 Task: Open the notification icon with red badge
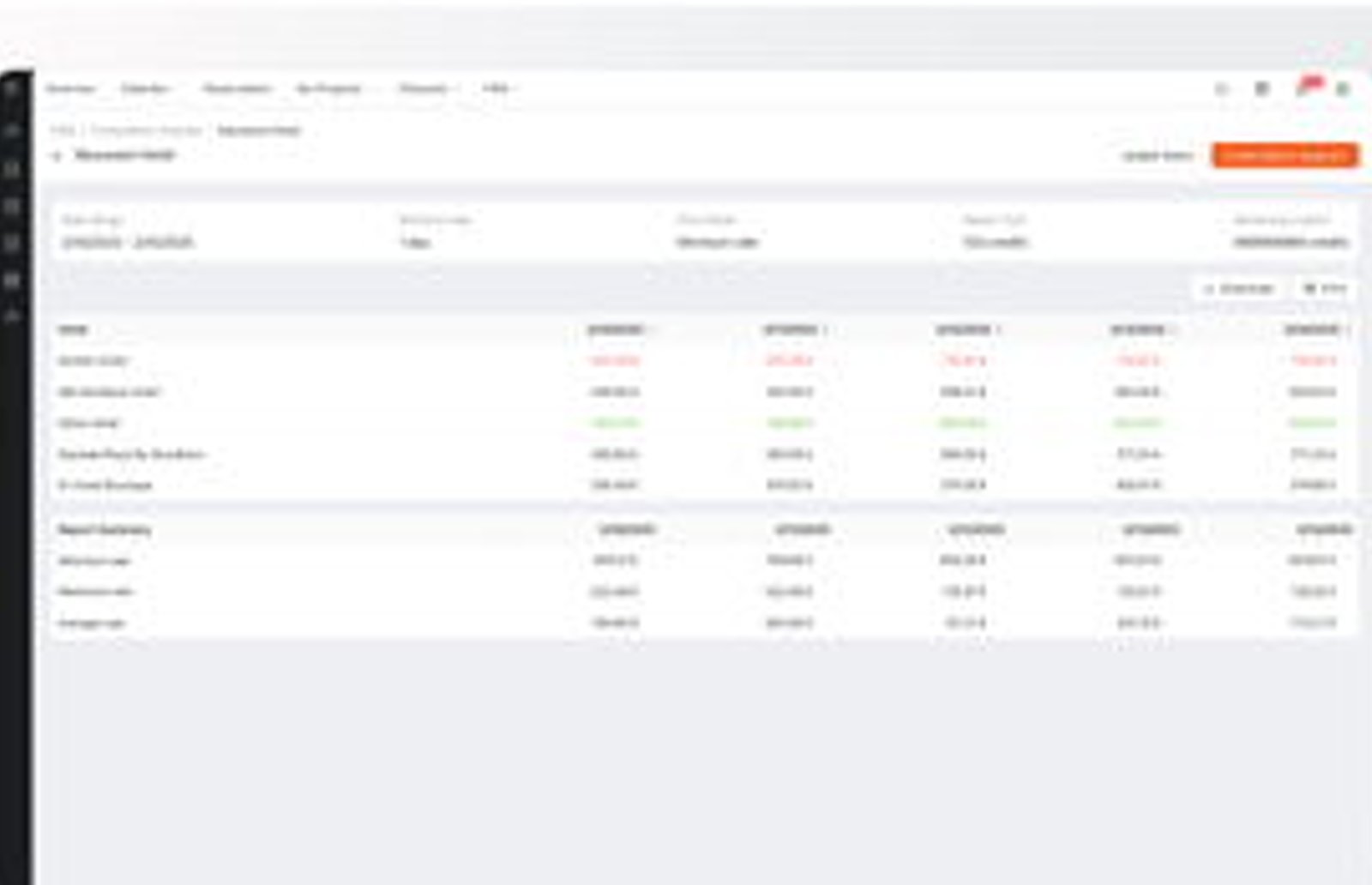coord(1308,87)
